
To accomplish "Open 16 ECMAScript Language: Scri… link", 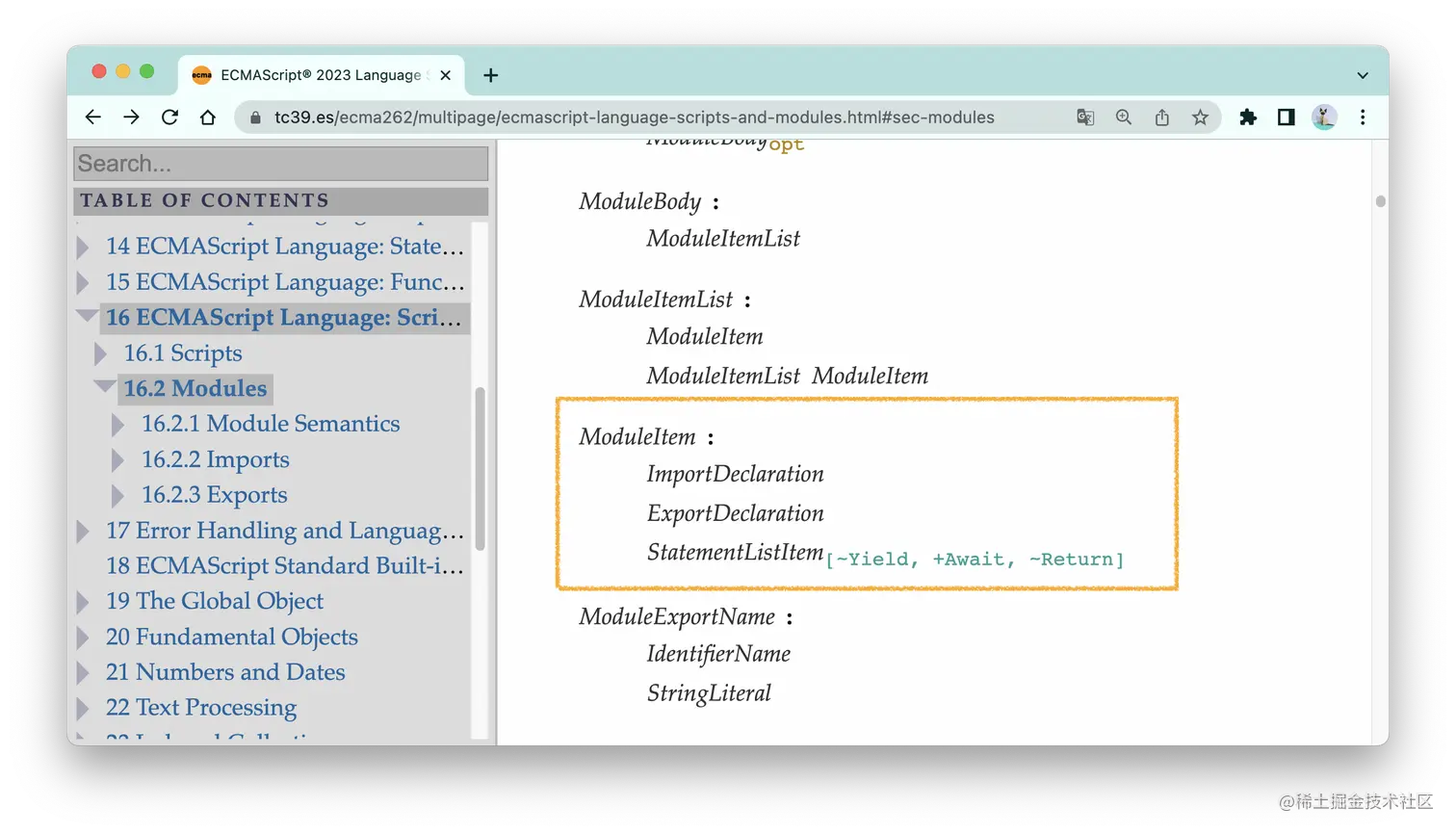I will pos(284,317).
